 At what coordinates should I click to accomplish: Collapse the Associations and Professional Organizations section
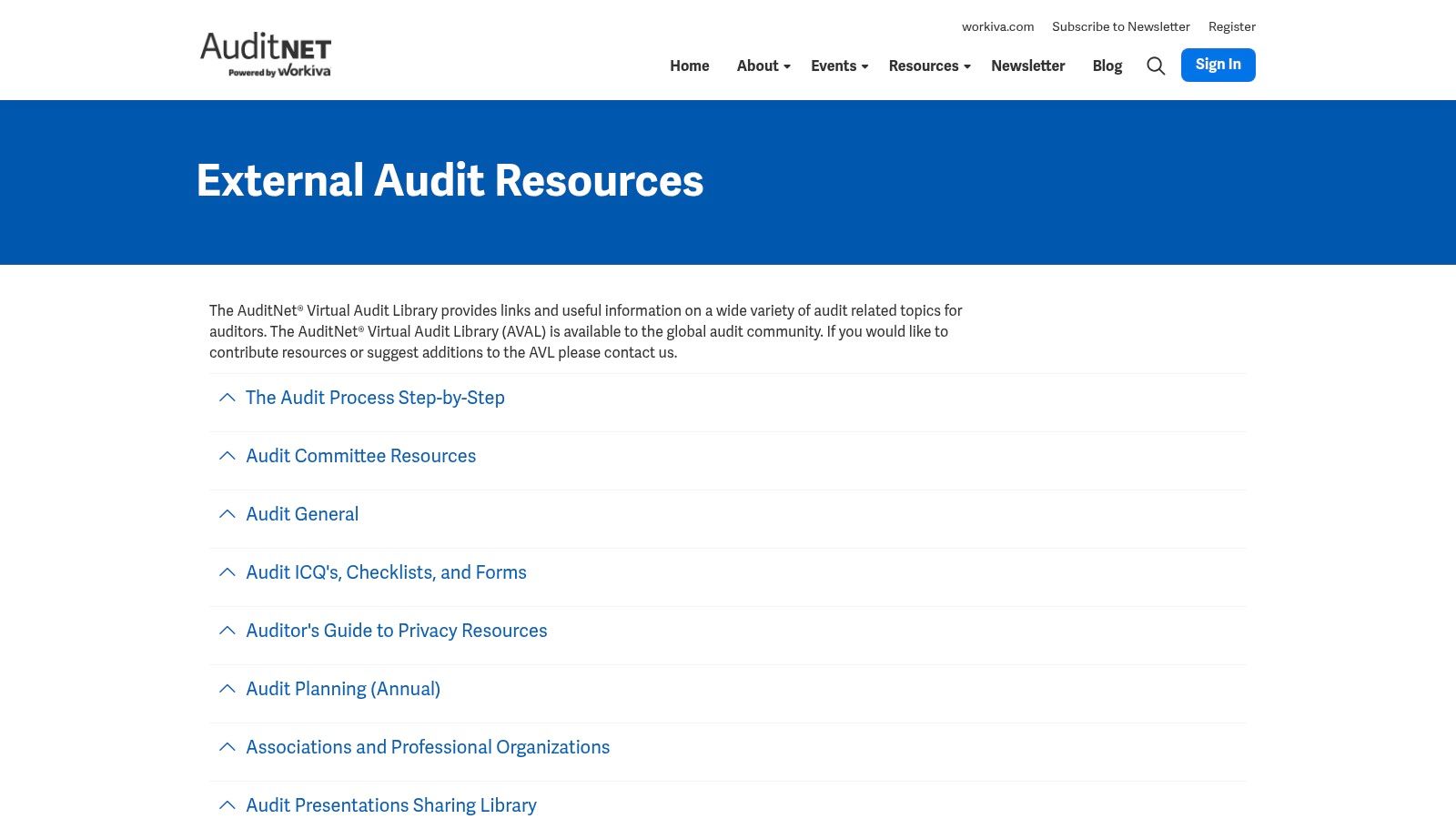point(227,747)
